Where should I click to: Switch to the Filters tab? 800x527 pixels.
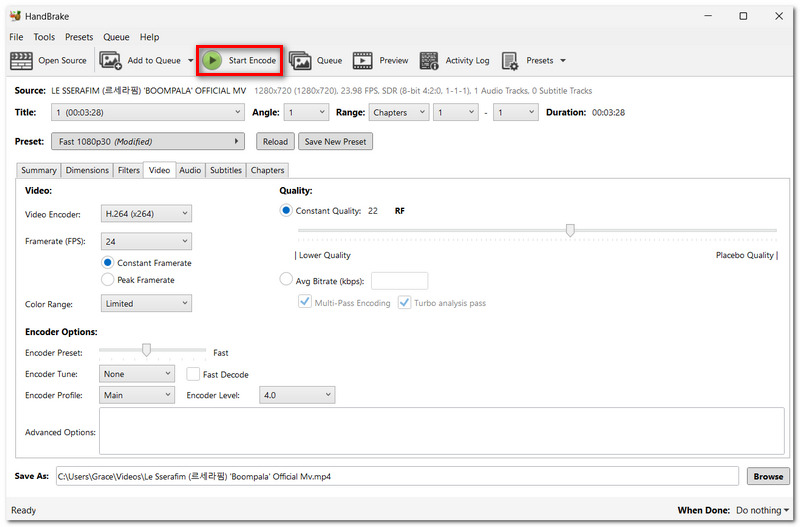pyautogui.click(x=129, y=170)
